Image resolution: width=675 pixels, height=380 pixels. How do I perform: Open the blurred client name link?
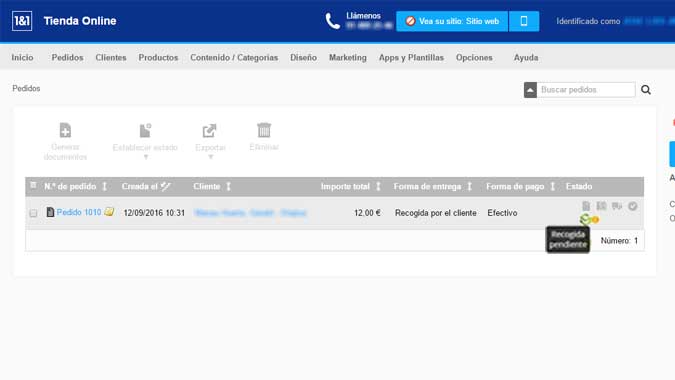click(250, 213)
